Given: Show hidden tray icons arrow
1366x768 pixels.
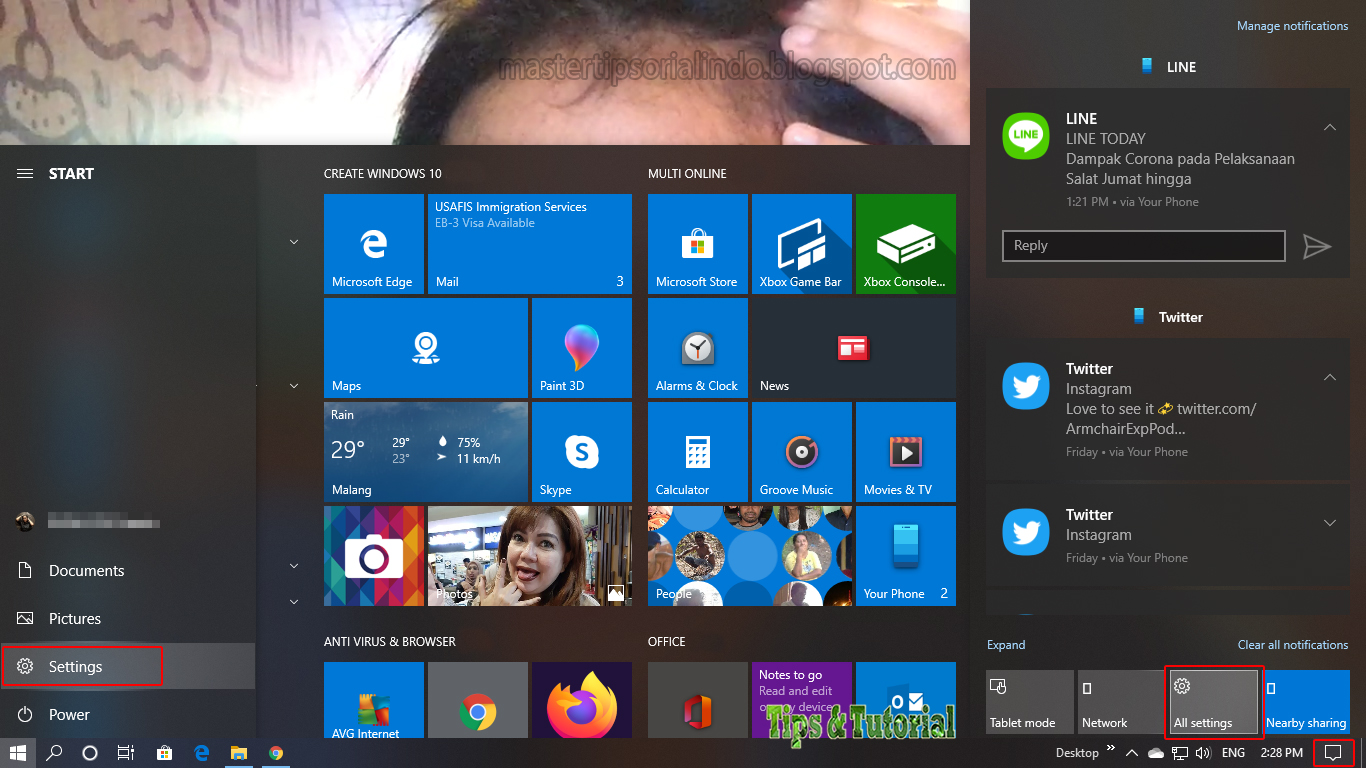Looking at the screenshot, I should tap(1132, 753).
